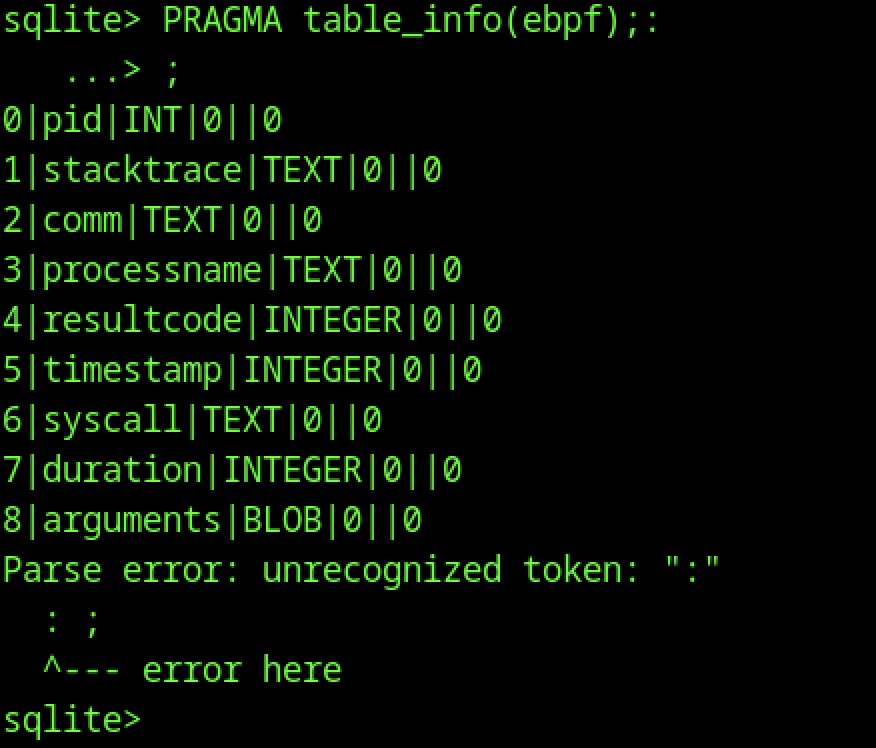Click the INTEGER type in resultcode row

(x=332, y=320)
